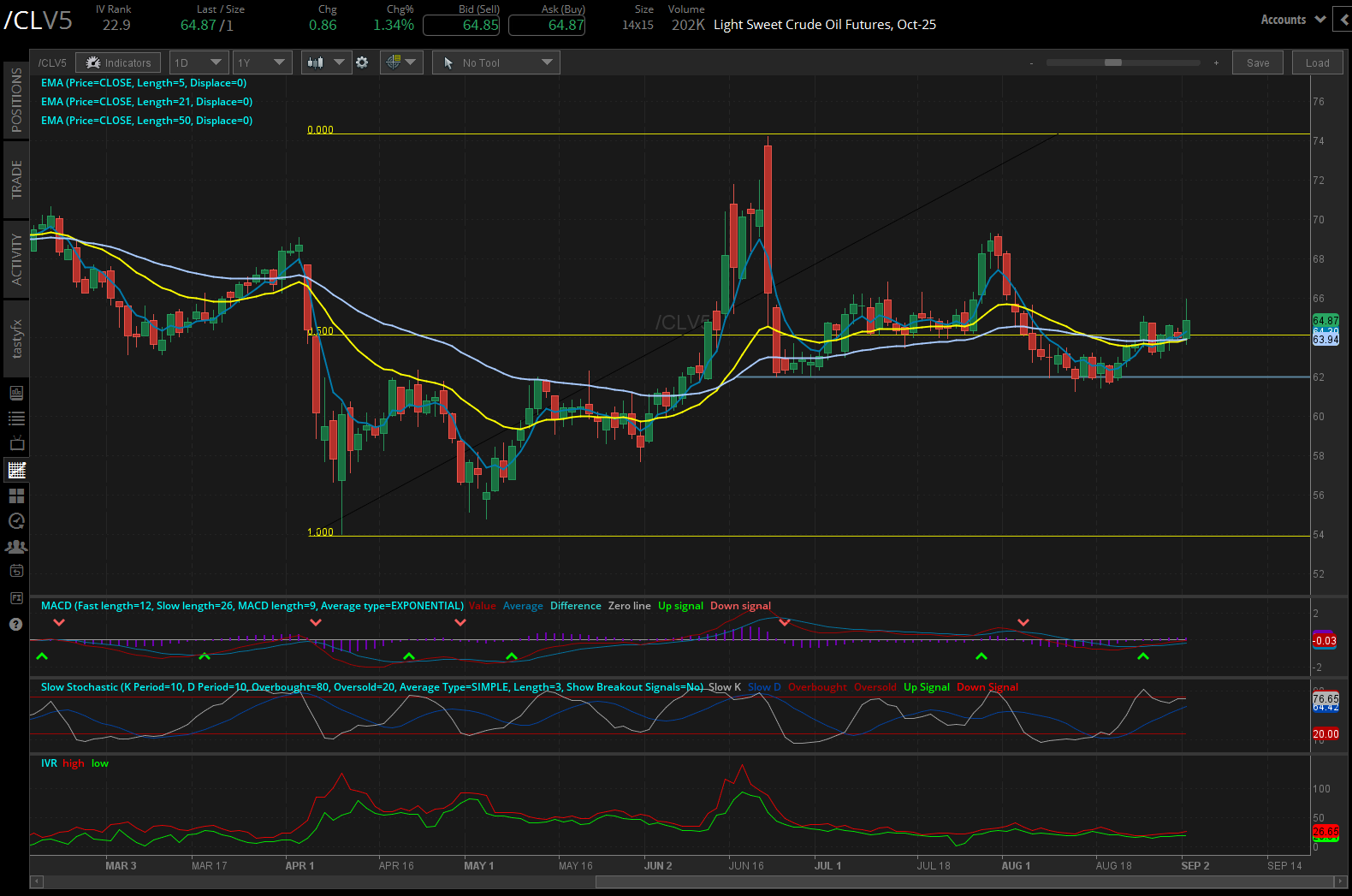The height and width of the screenshot is (896, 1352).
Task: Click the gauge icon on the Indicators button
Action: [93, 62]
